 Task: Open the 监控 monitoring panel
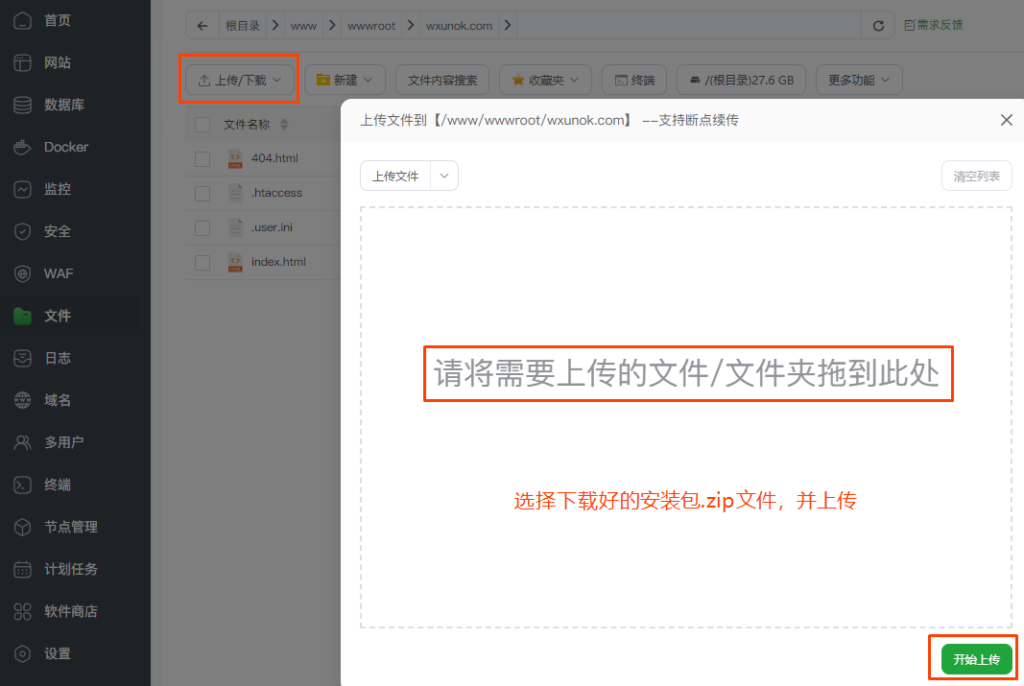coord(22,189)
